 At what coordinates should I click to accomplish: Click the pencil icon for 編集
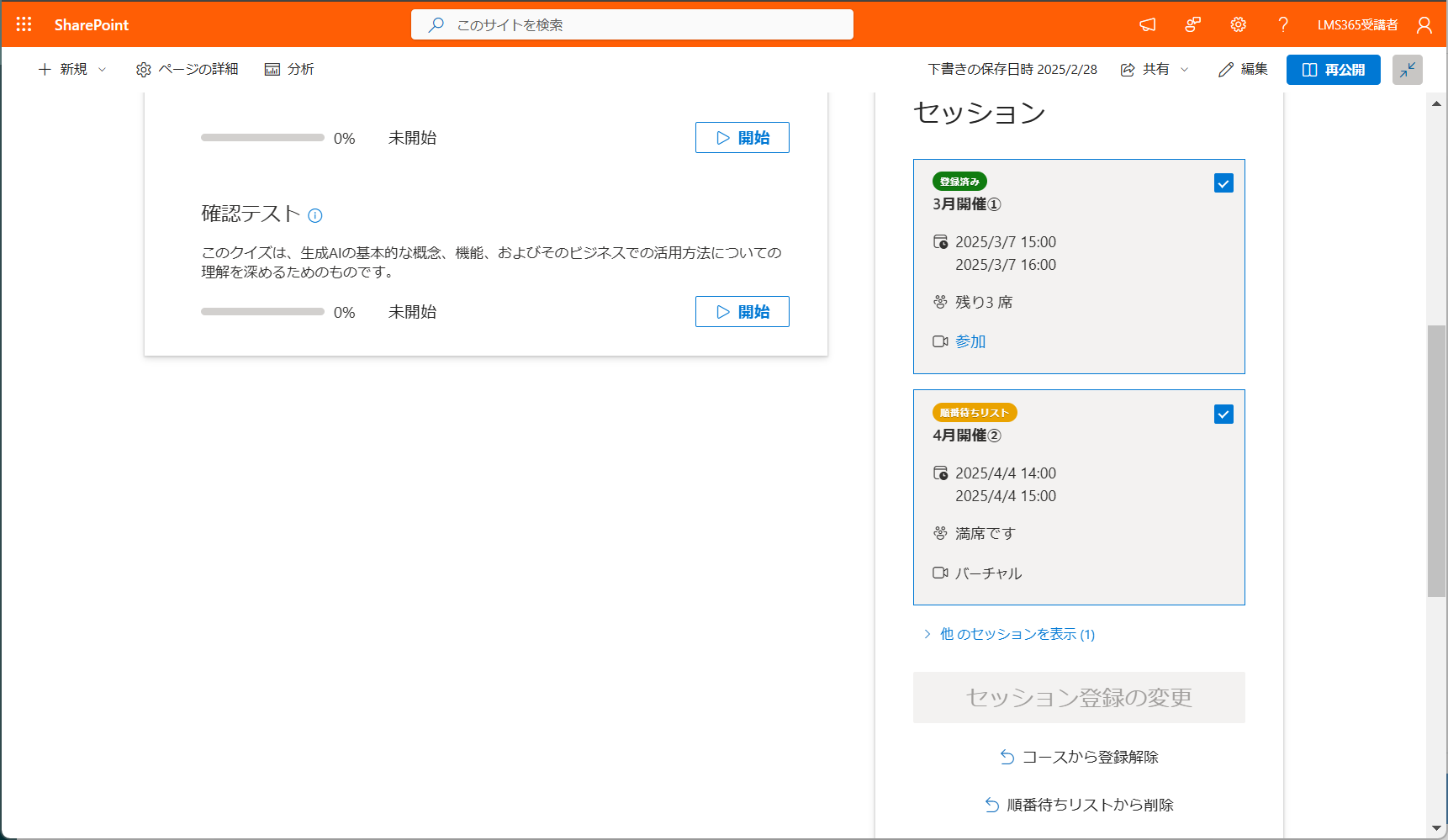coord(1226,70)
